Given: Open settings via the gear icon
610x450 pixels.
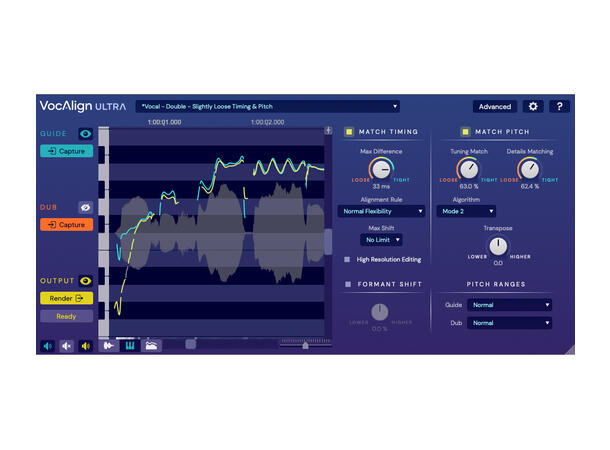Looking at the screenshot, I should 533,106.
